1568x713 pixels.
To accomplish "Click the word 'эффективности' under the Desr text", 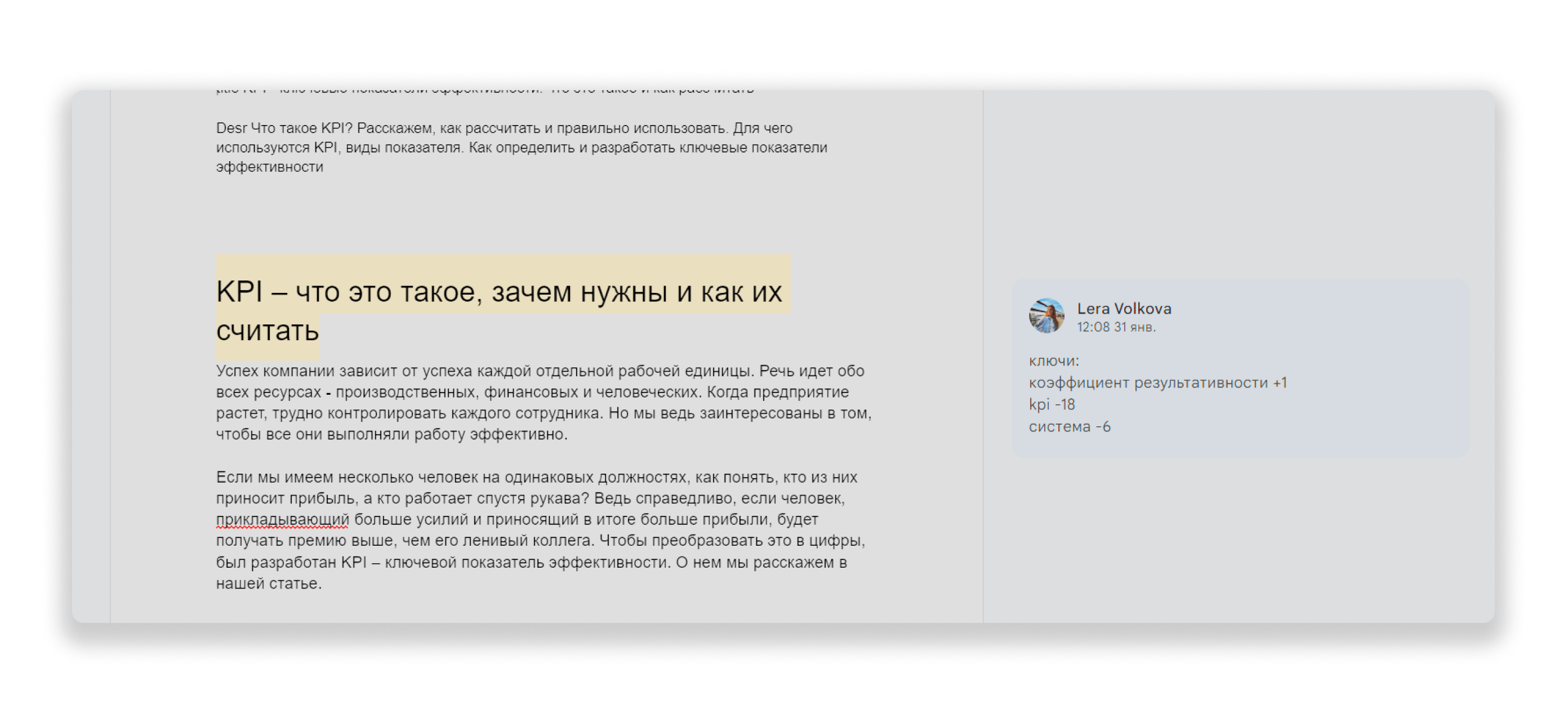I will (270, 167).
